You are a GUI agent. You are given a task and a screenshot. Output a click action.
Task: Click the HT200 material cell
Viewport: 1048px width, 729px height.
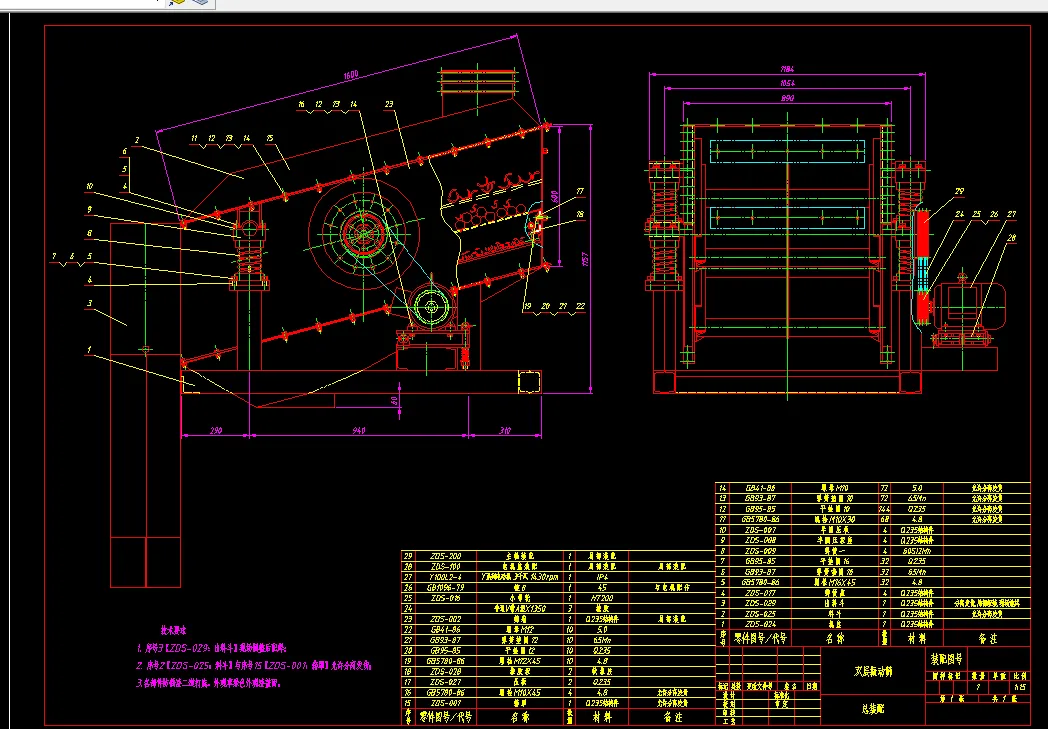[x=602, y=598]
